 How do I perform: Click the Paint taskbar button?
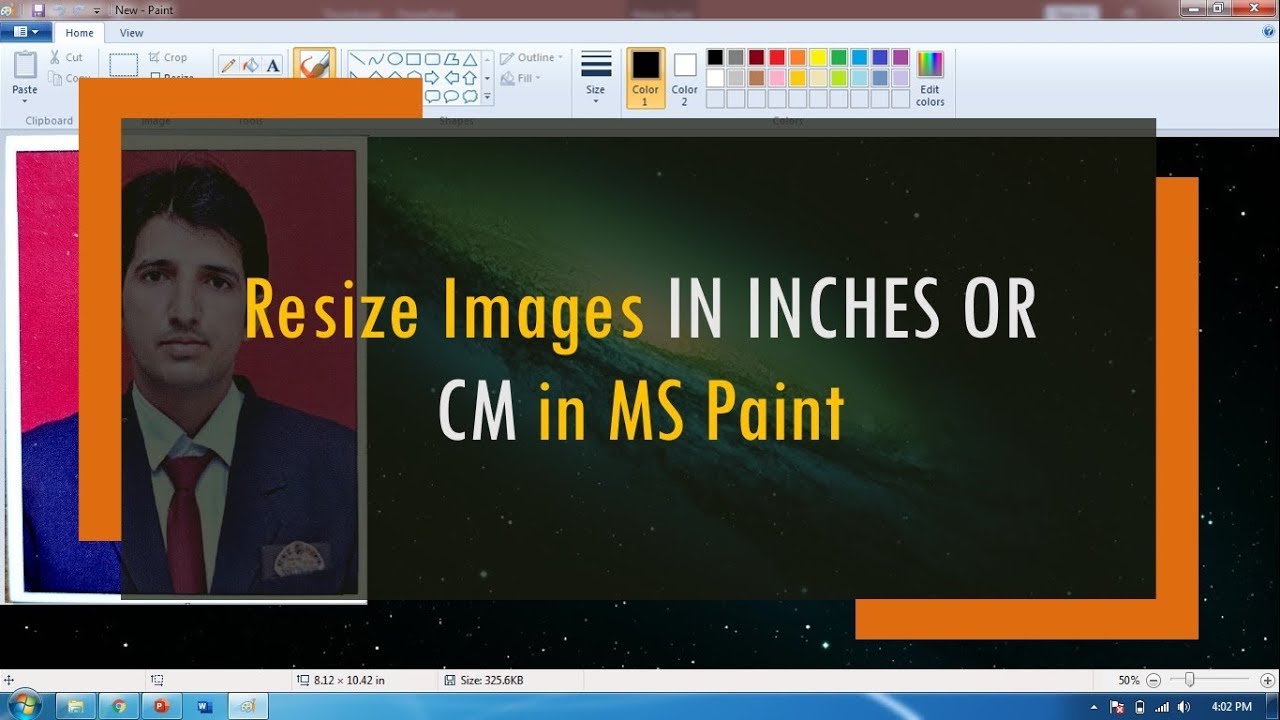click(248, 706)
